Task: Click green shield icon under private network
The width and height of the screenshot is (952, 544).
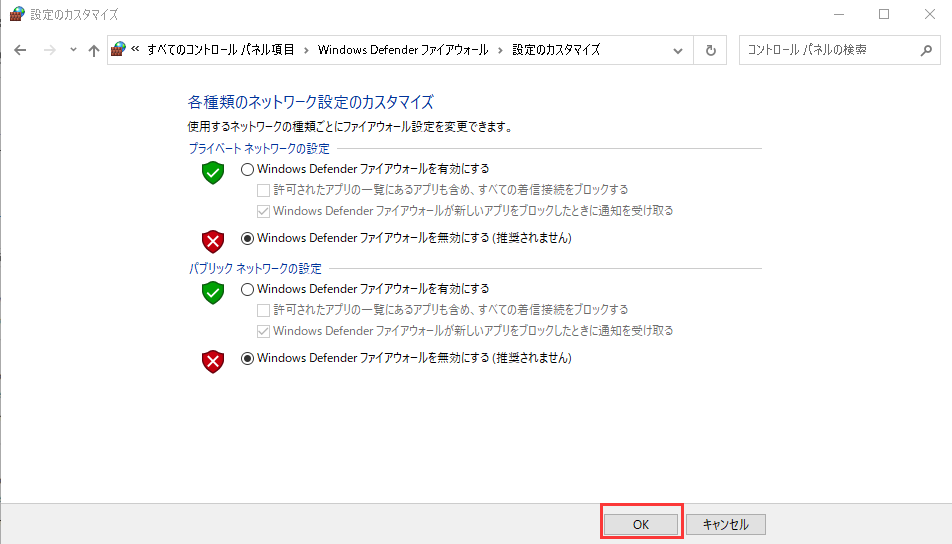Action: click(212, 173)
